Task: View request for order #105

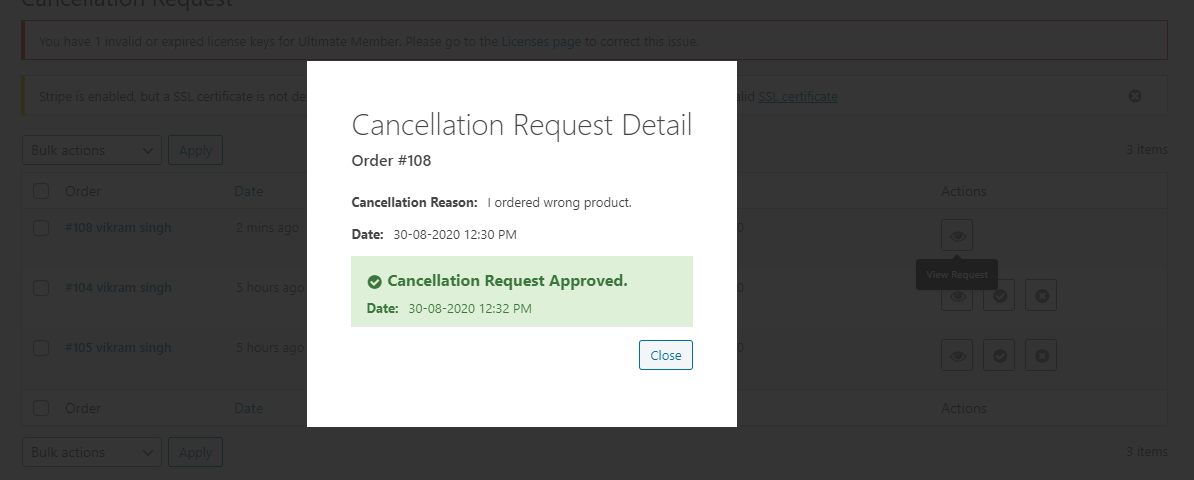Action: point(957,355)
